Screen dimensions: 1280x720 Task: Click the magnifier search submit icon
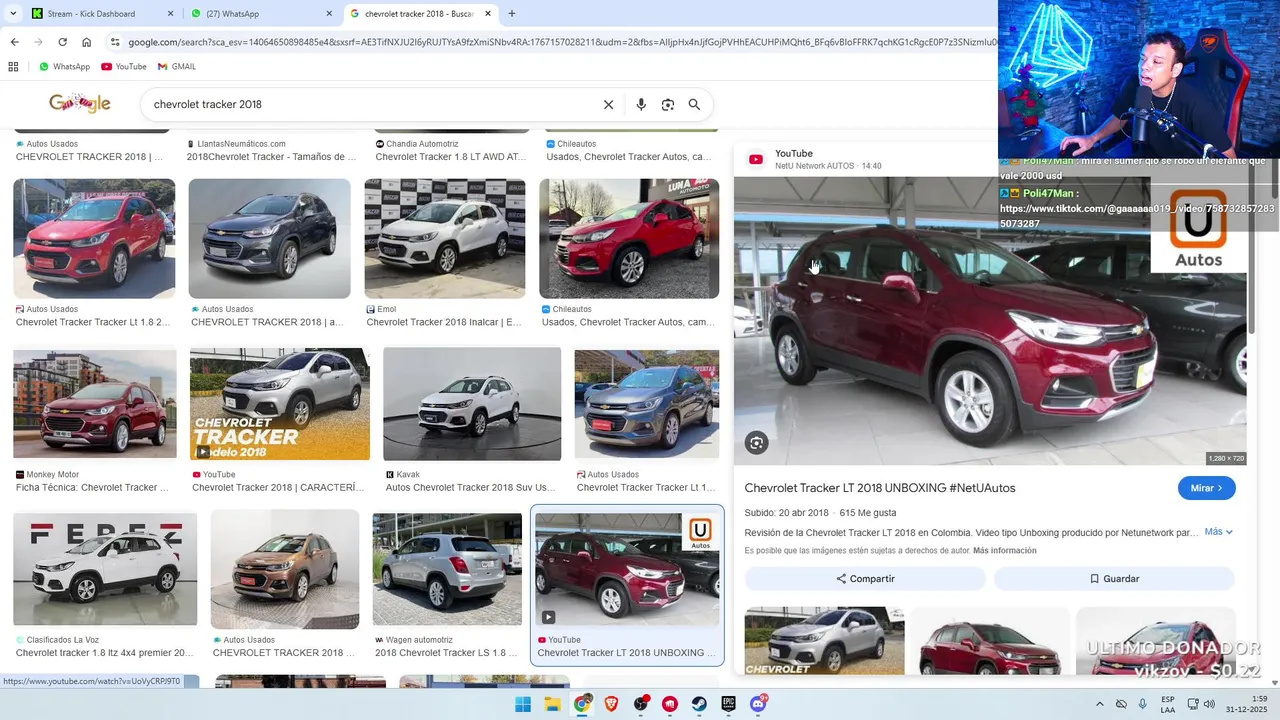694,104
